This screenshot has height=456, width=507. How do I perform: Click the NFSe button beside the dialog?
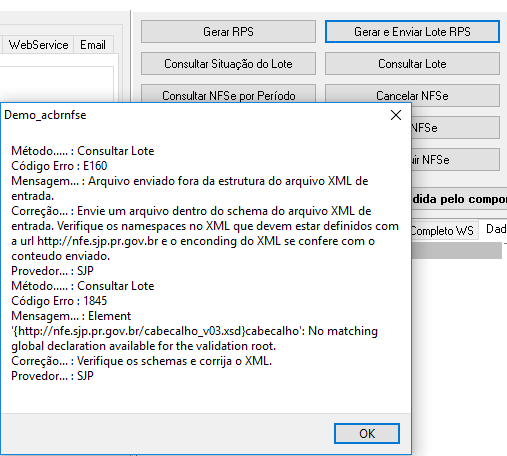455,128
